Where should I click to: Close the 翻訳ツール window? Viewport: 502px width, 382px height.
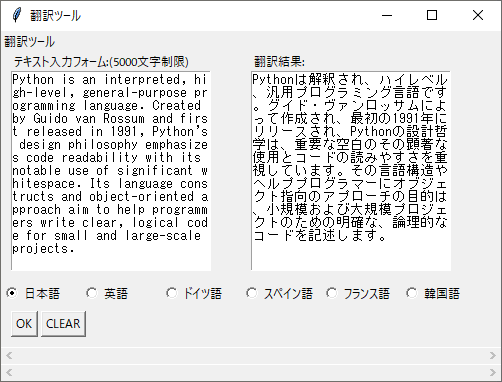coord(478,15)
